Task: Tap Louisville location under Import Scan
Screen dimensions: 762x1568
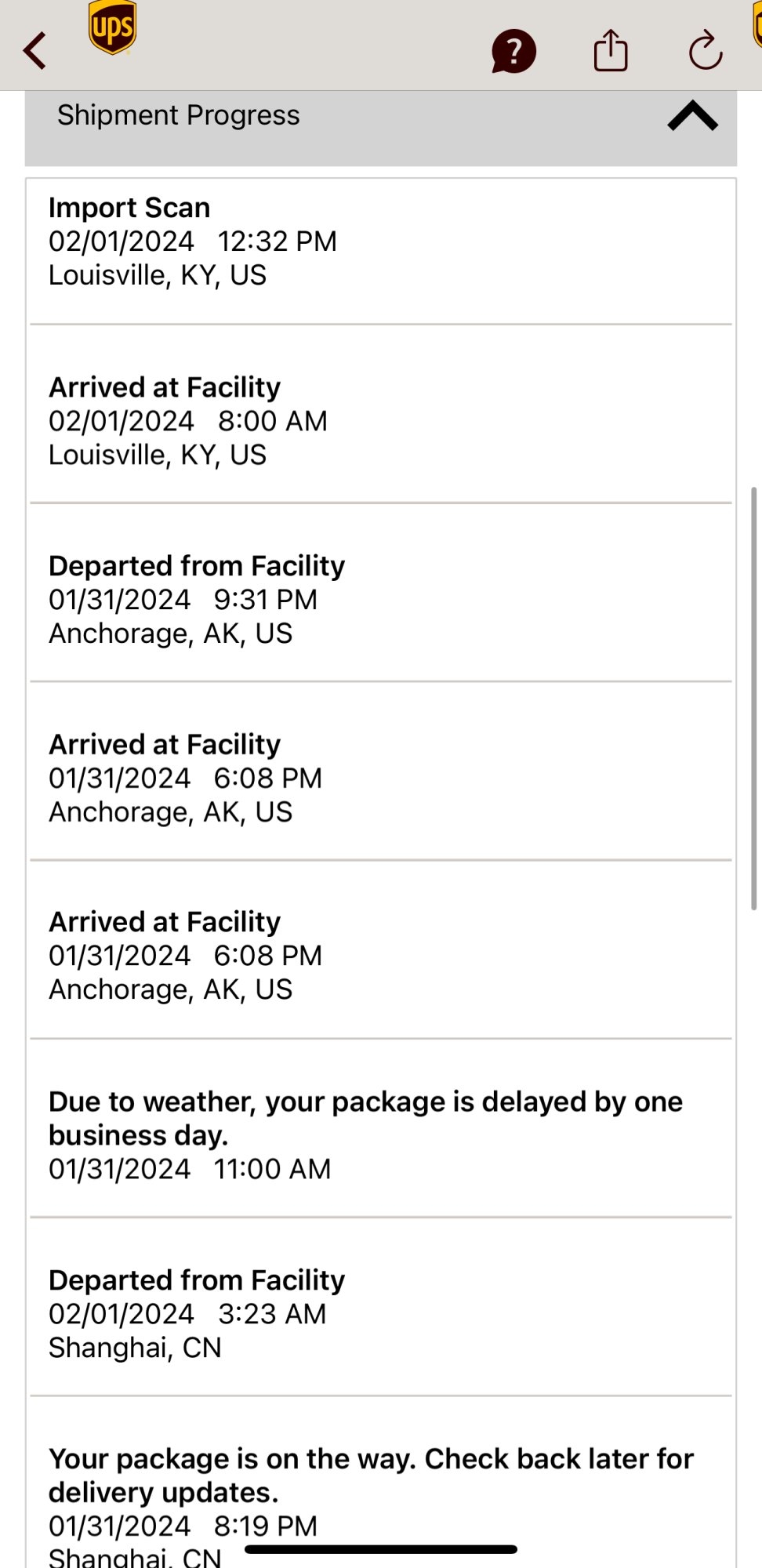Action: click(x=158, y=275)
